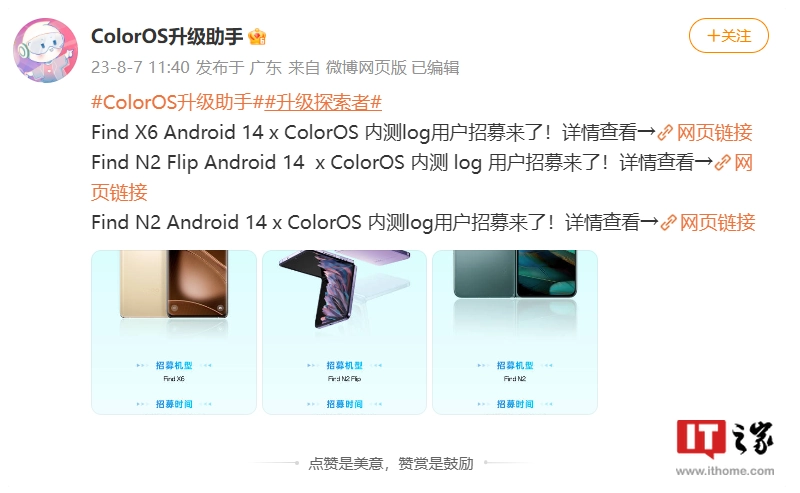Open Find X6 recruitment 网页链接

tap(714, 133)
